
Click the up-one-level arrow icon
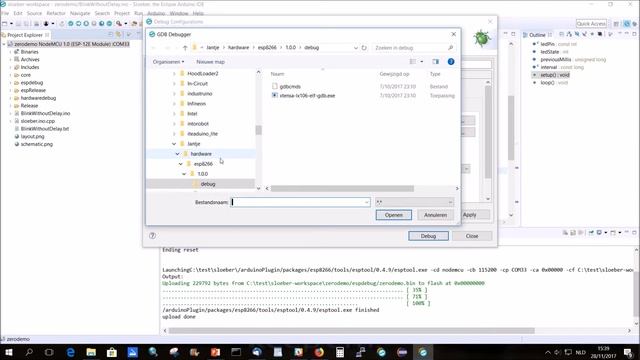point(185,48)
